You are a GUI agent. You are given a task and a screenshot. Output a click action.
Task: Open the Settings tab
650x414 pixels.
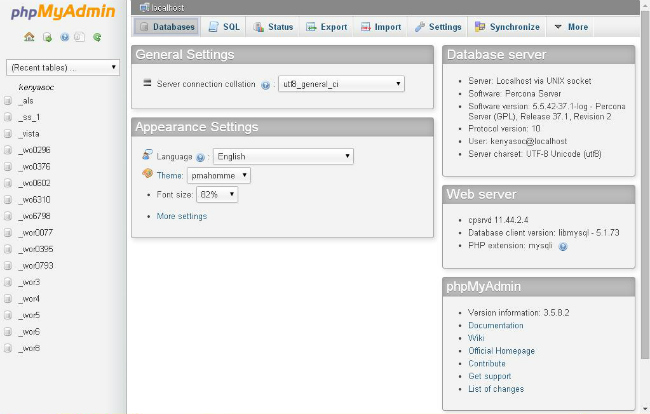point(438,27)
